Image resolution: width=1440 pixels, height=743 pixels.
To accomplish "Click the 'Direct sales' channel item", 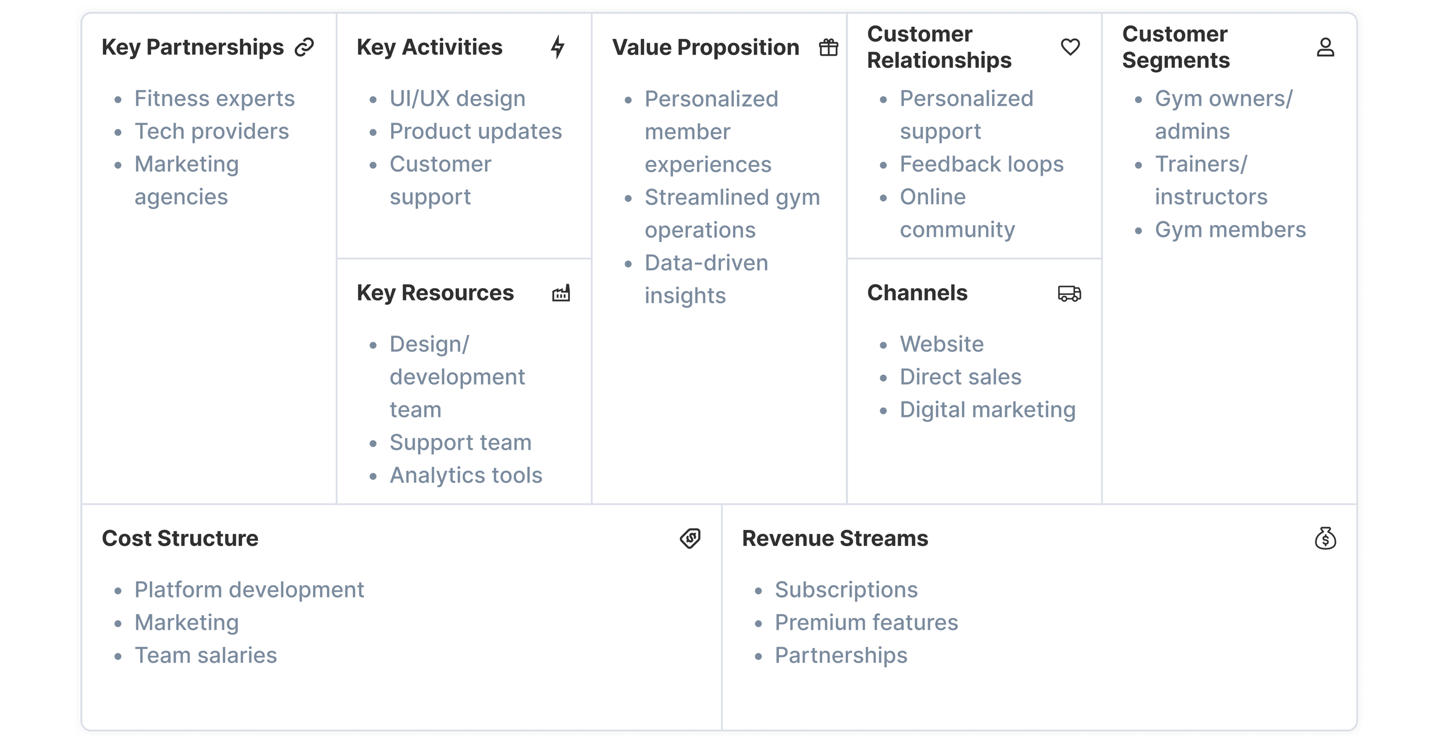I will point(960,377).
